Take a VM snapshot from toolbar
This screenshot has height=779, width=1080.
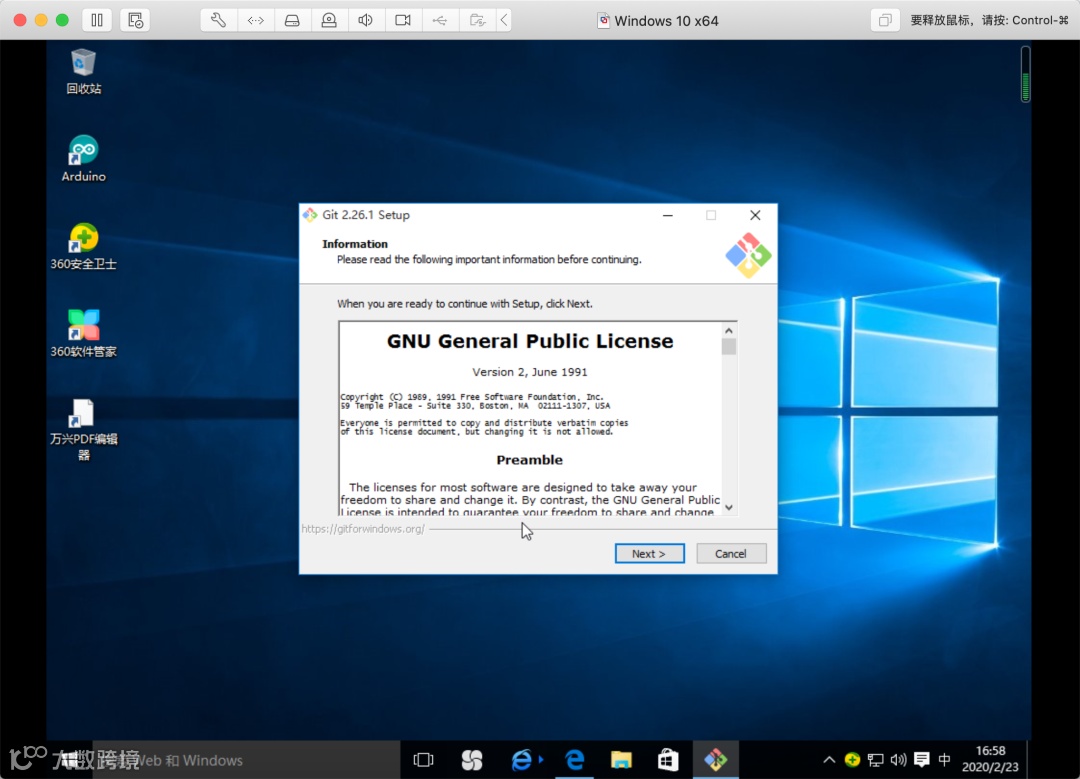(135, 20)
